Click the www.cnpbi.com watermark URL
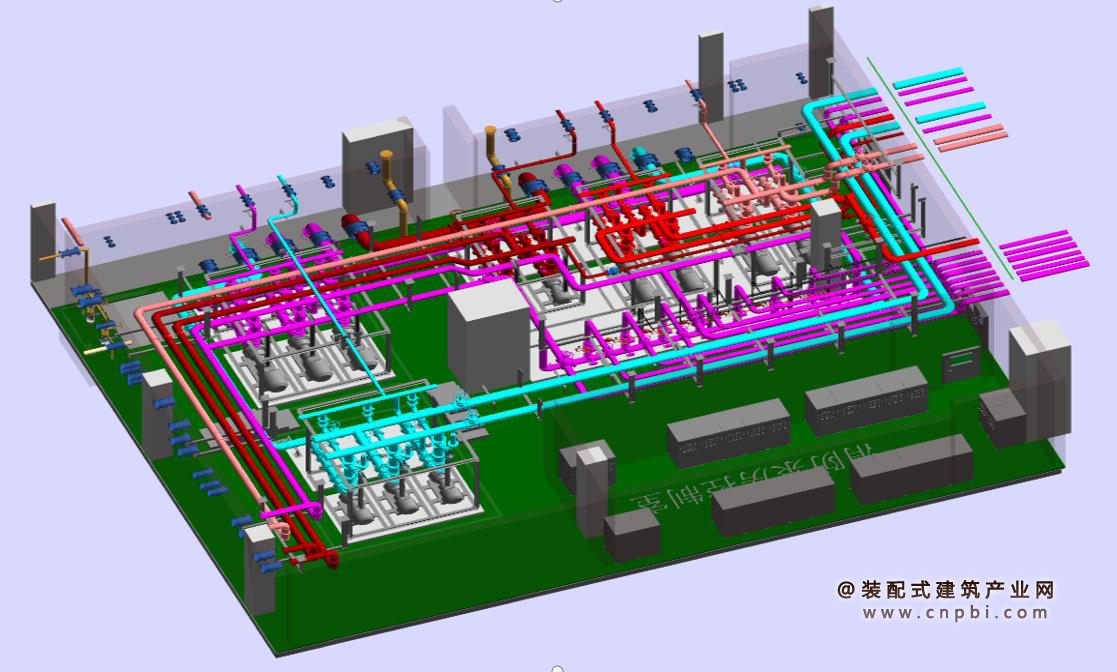The width and height of the screenshot is (1117, 672). 955,612
